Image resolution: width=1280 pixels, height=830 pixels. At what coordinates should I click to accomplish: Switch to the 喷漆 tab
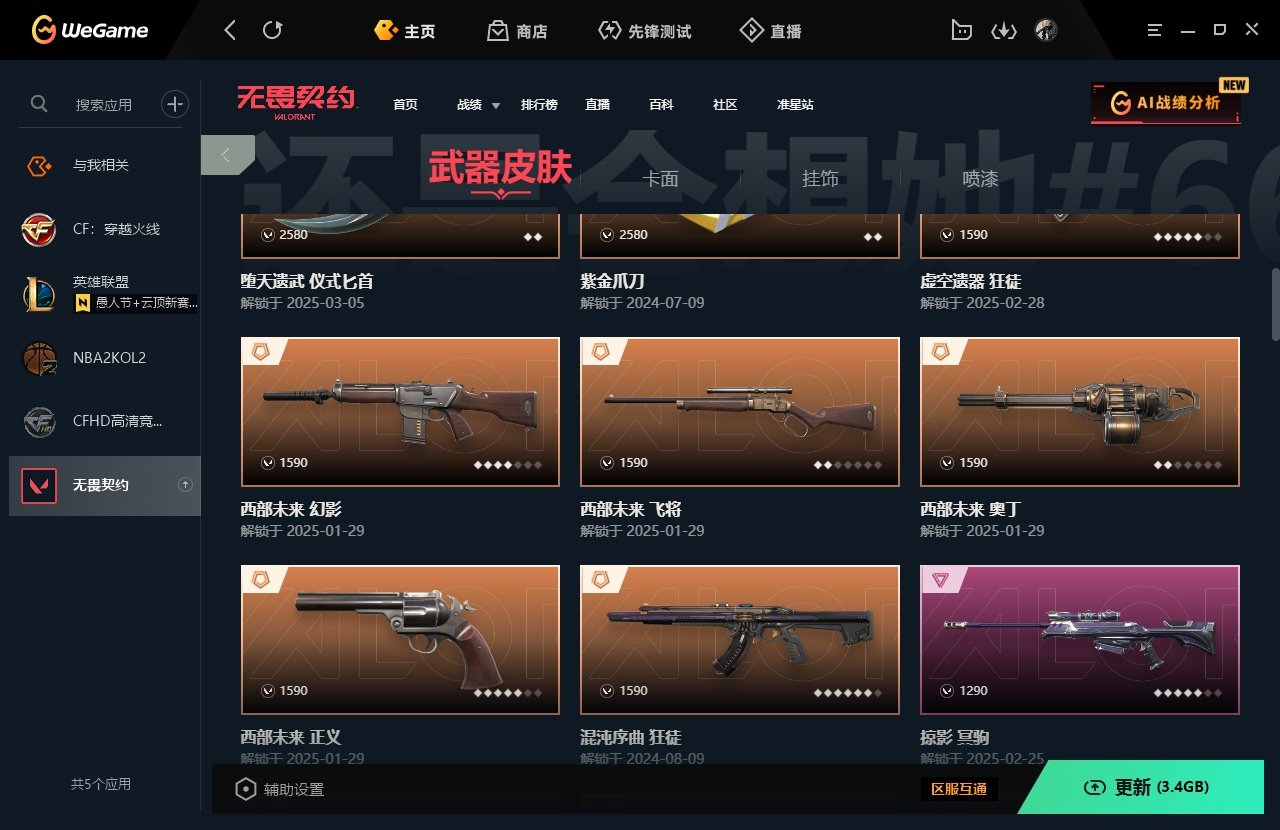click(x=980, y=179)
